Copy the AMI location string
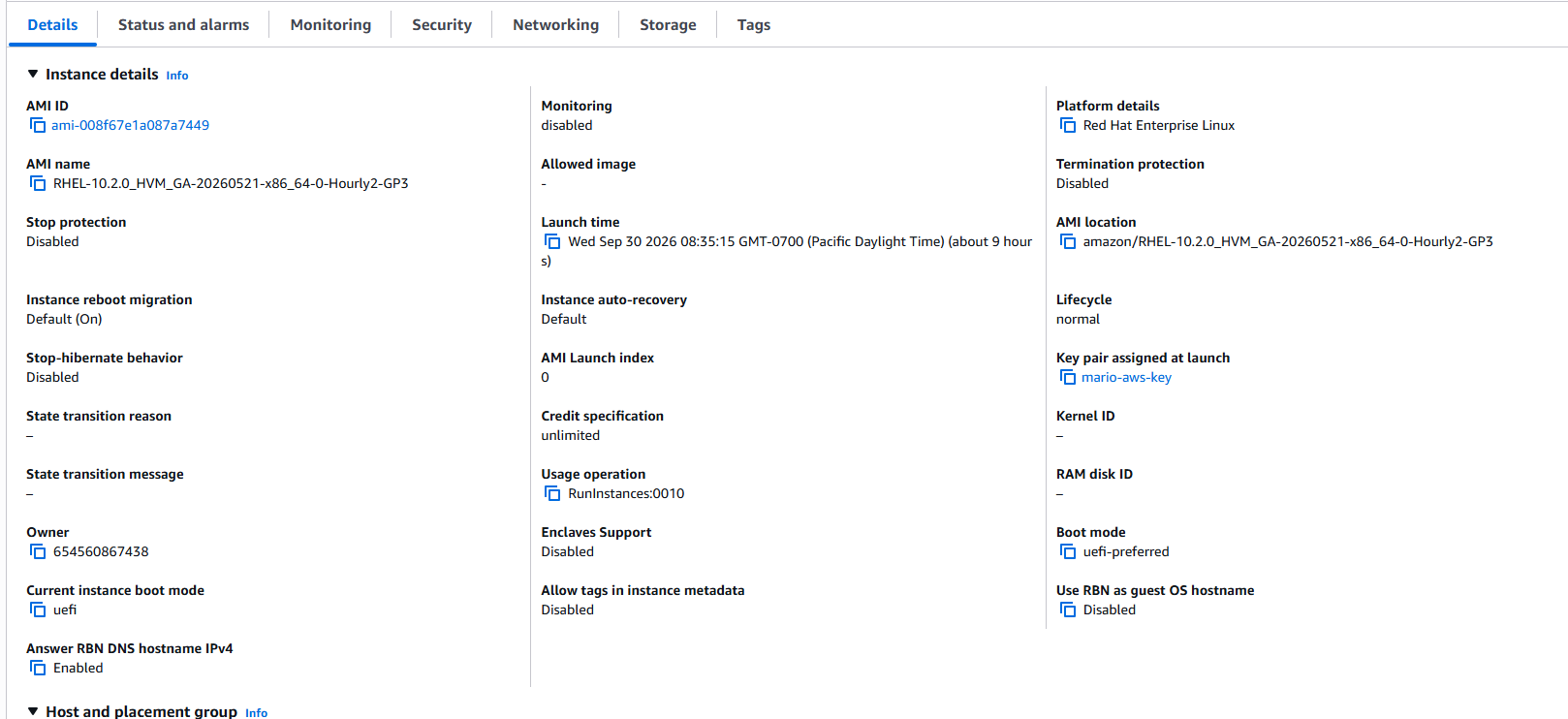1568x719 pixels. tap(1068, 241)
